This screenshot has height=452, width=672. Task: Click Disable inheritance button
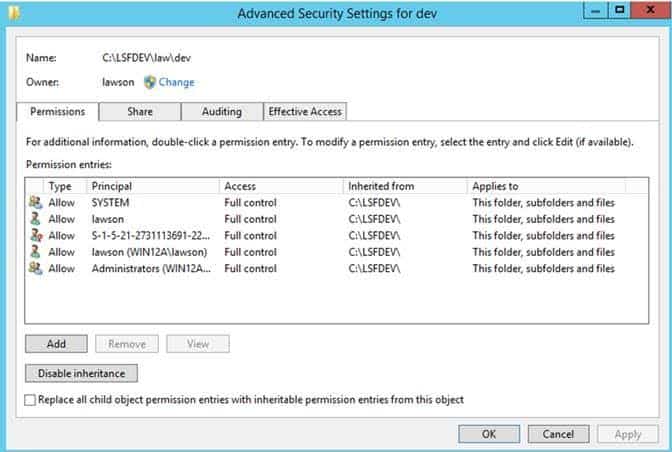click(x=81, y=373)
